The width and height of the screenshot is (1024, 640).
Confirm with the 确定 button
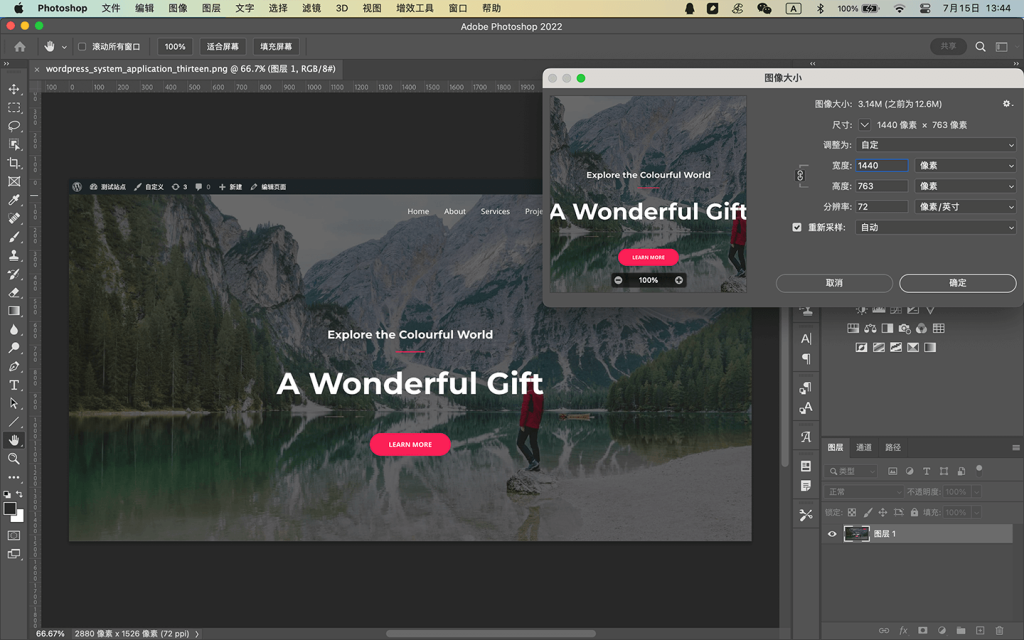tap(957, 283)
